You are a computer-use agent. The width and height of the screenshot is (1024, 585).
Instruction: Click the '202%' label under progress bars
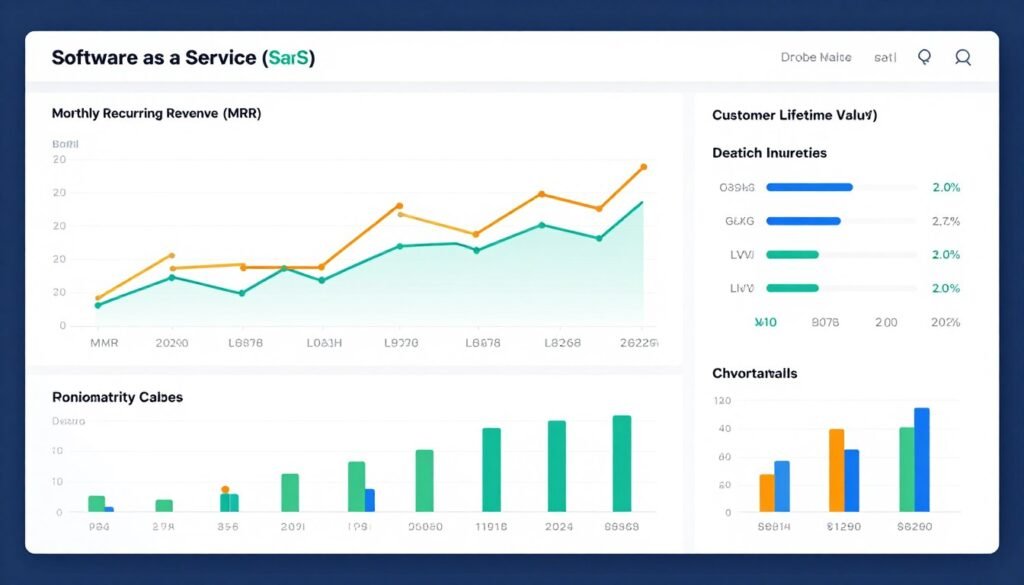pyautogui.click(x=946, y=322)
